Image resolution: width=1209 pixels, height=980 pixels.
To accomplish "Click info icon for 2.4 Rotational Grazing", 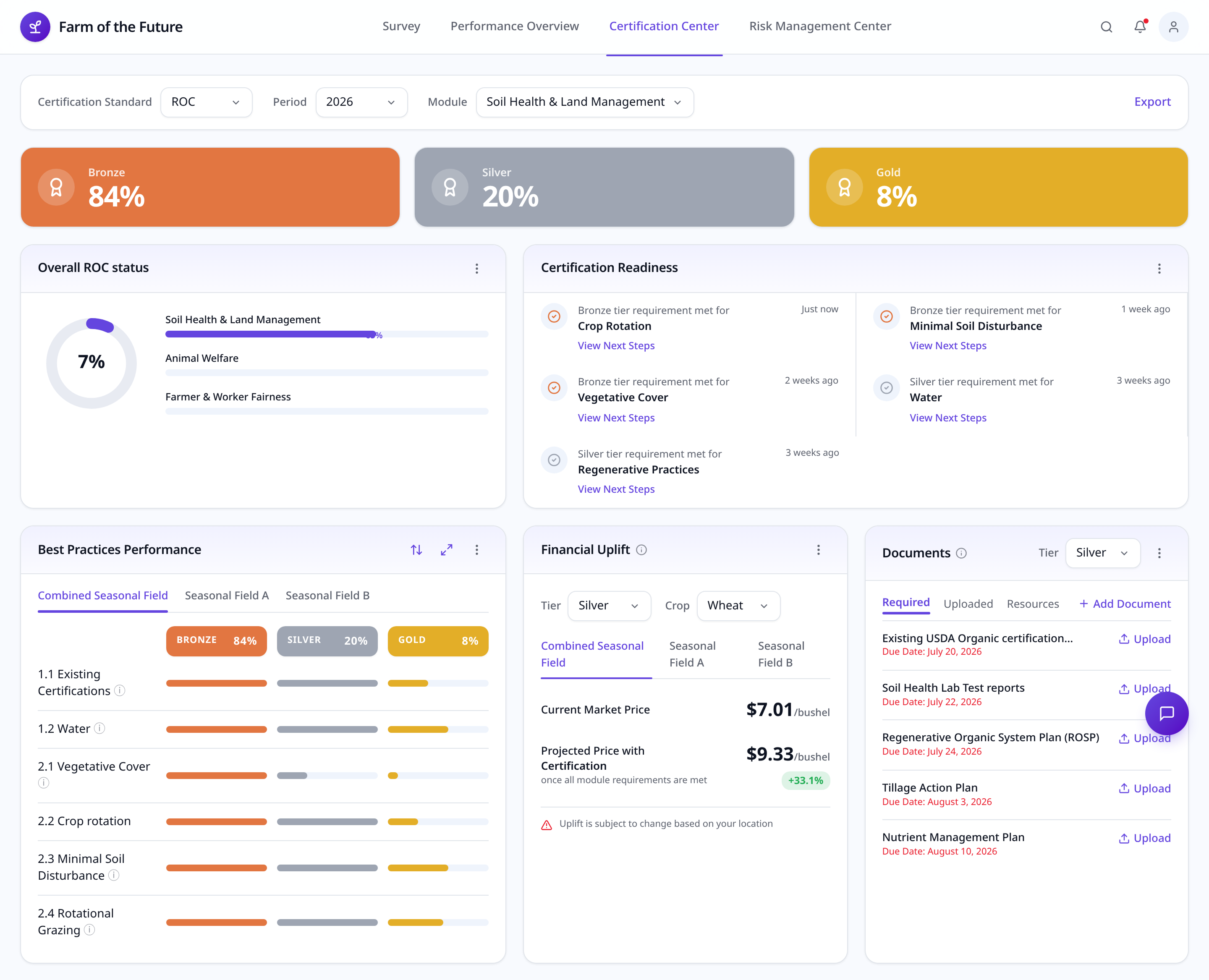I will point(89,929).
